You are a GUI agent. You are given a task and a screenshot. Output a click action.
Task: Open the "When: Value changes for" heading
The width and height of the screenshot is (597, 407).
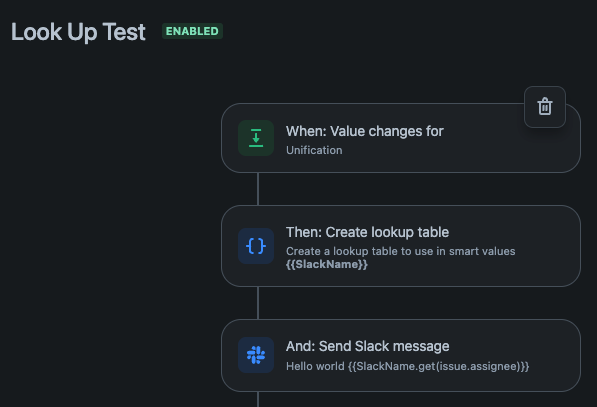365,131
